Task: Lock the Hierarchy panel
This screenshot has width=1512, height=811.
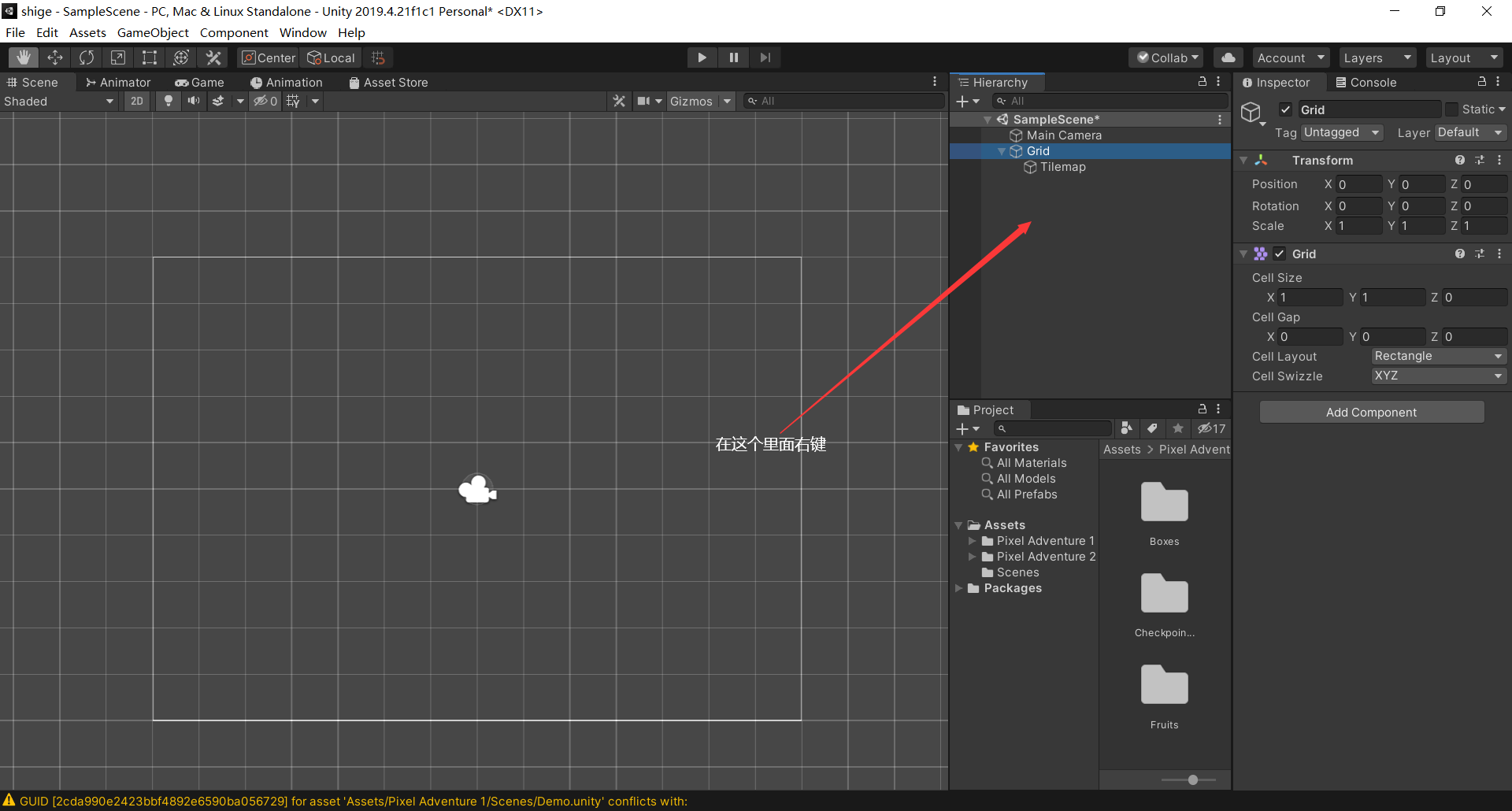Action: pos(1203,82)
